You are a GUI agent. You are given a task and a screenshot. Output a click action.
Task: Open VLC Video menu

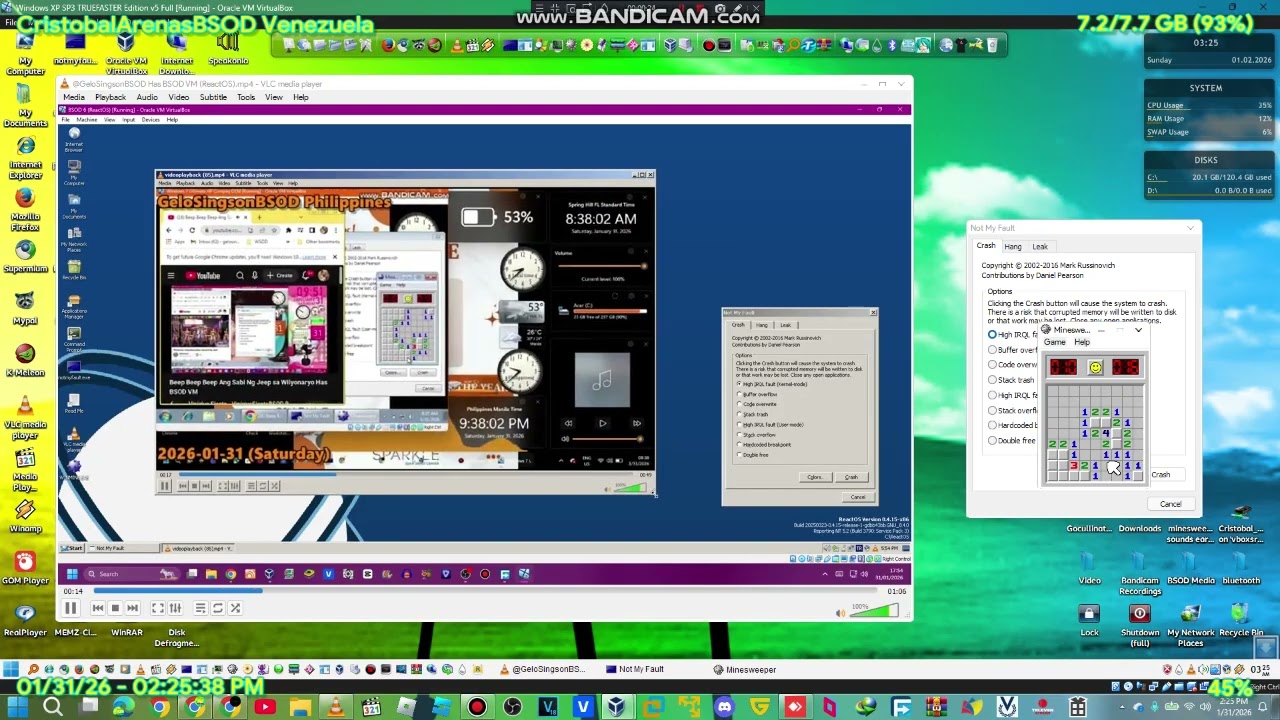[179, 97]
